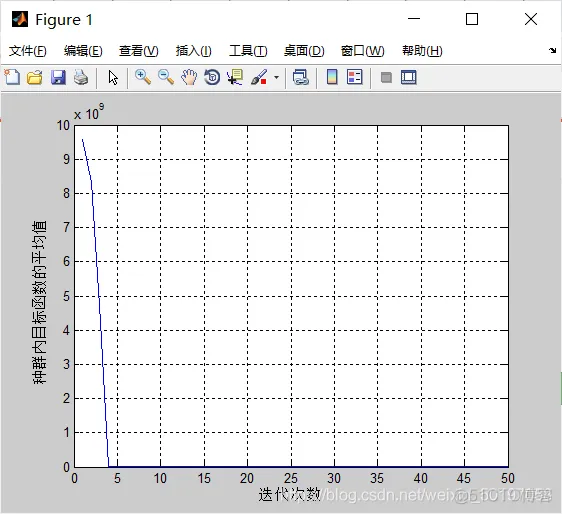Screen dimensions: 562x514
Task: Click the x 10^9 exponent label
Action: pyautogui.click(x=89, y=112)
